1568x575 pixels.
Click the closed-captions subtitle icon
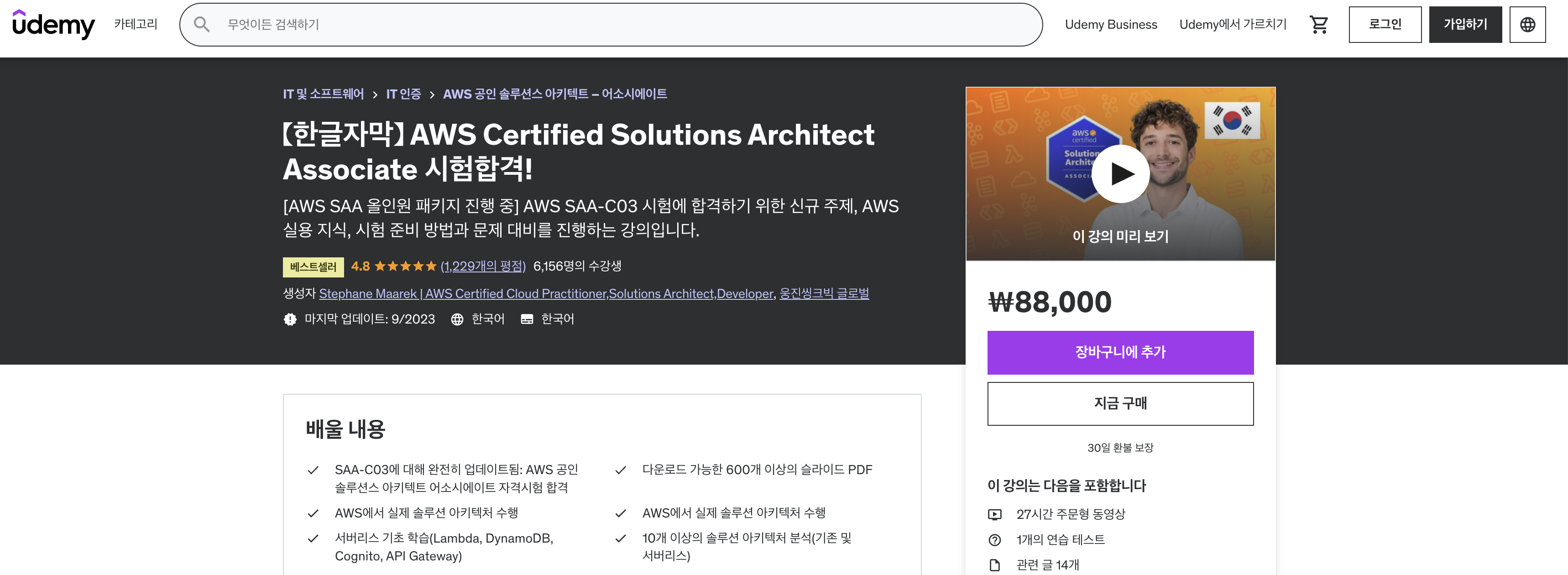click(x=527, y=319)
